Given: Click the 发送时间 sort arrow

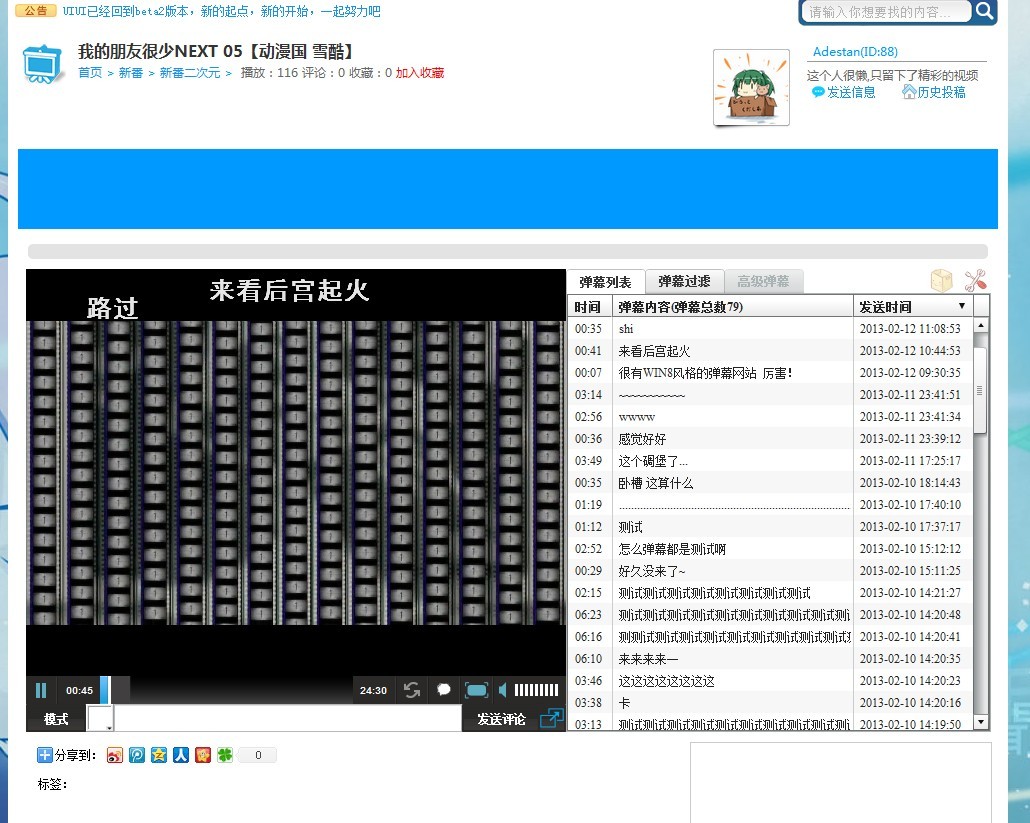Looking at the screenshot, I should click(962, 306).
